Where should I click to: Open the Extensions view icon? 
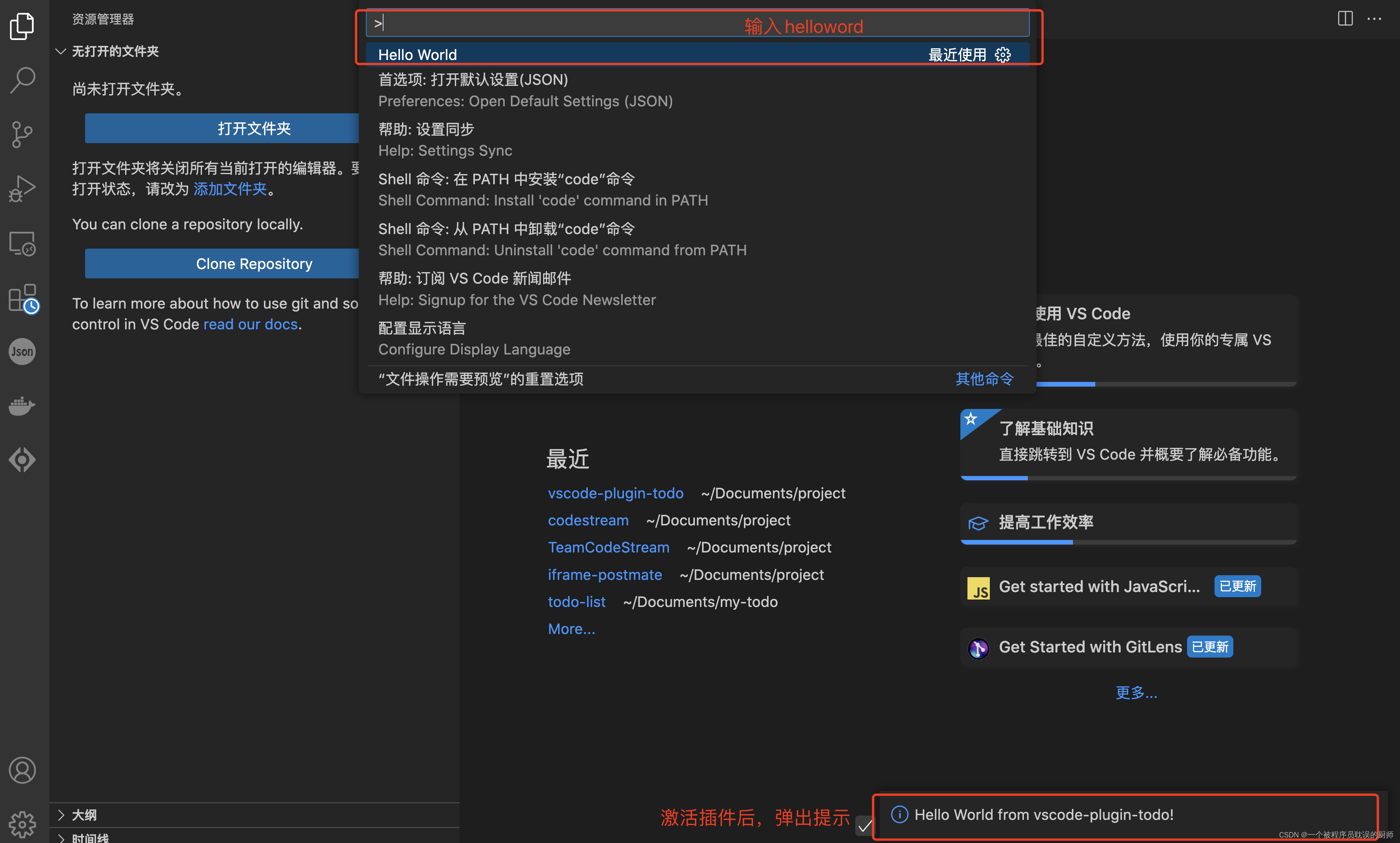click(22, 298)
